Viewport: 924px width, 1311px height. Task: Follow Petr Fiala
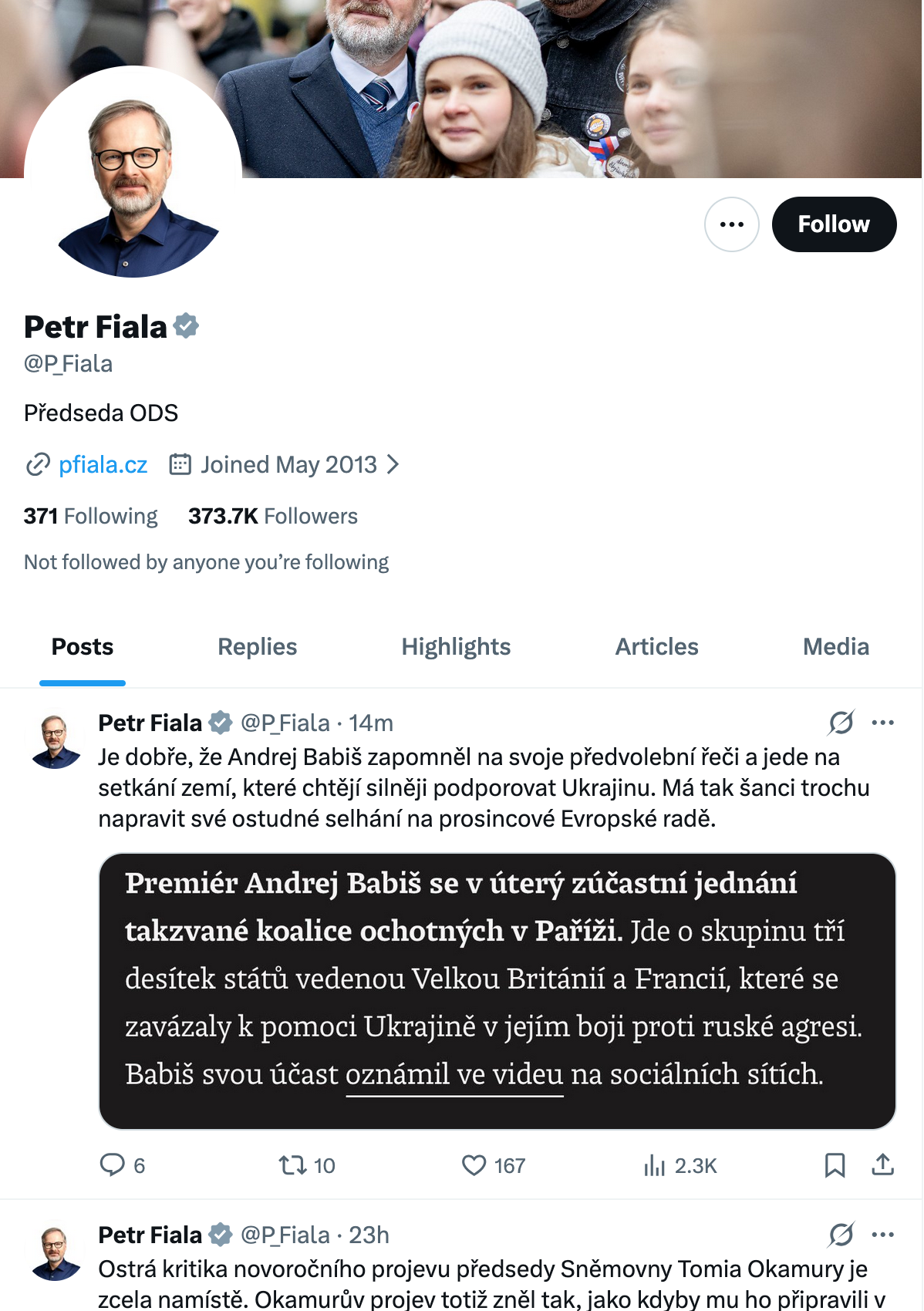pyautogui.click(x=834, y=224)
